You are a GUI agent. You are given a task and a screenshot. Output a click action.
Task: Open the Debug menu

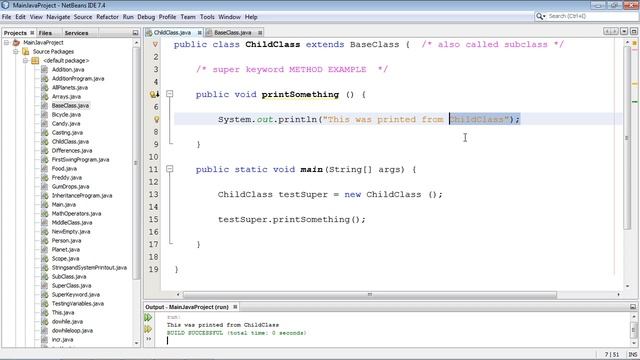point(146,17)
